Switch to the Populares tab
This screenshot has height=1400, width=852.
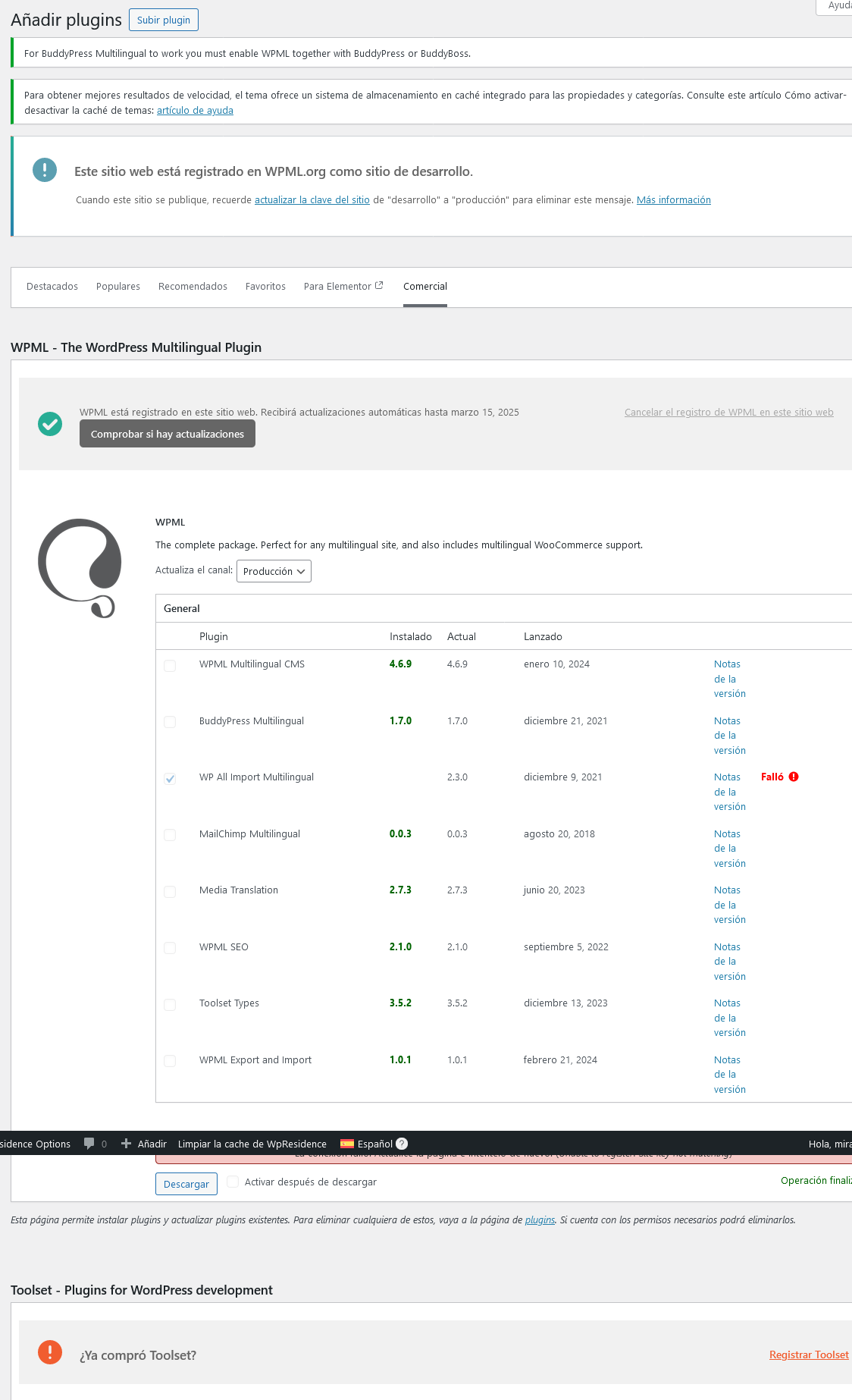[118, 287]
